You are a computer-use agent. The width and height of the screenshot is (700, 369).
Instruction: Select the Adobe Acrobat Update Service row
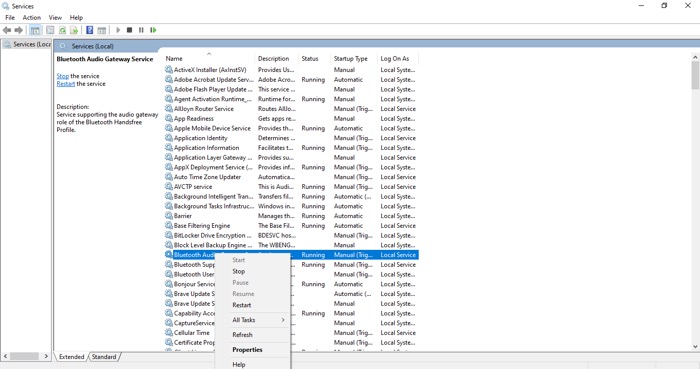pyautogui.click(x=291, y=79)
